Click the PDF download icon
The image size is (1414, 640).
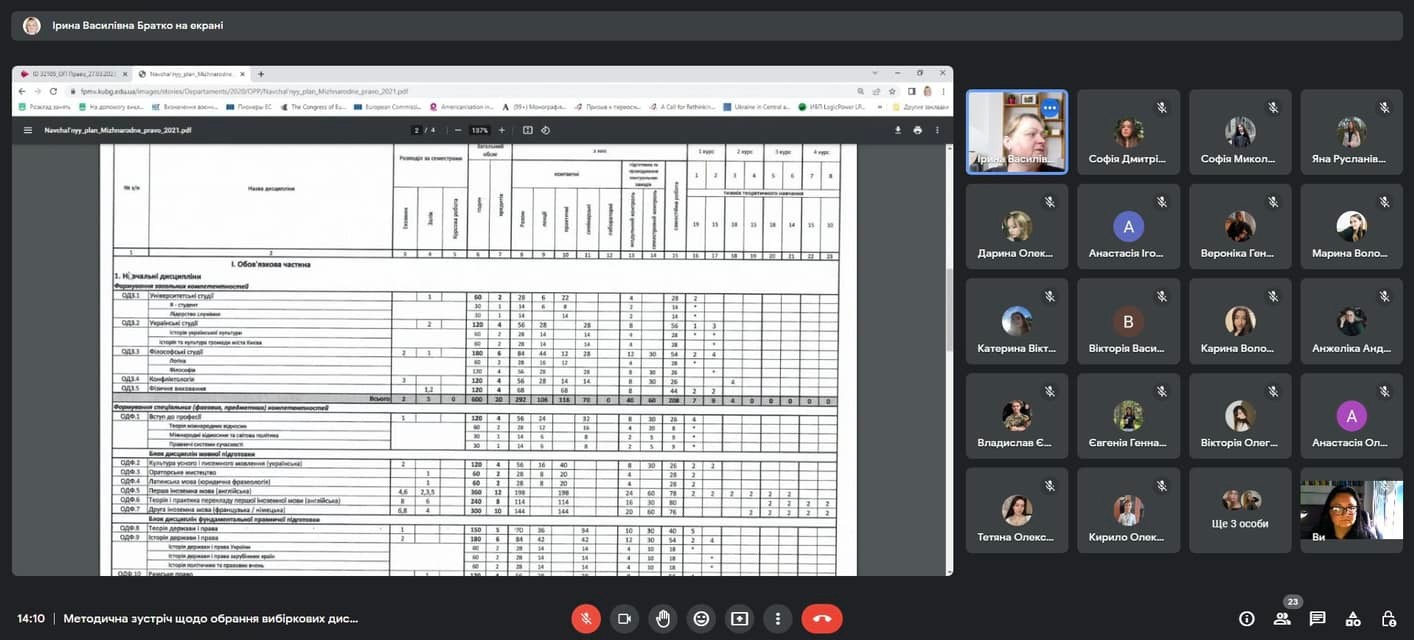click(x=897, y=130)
